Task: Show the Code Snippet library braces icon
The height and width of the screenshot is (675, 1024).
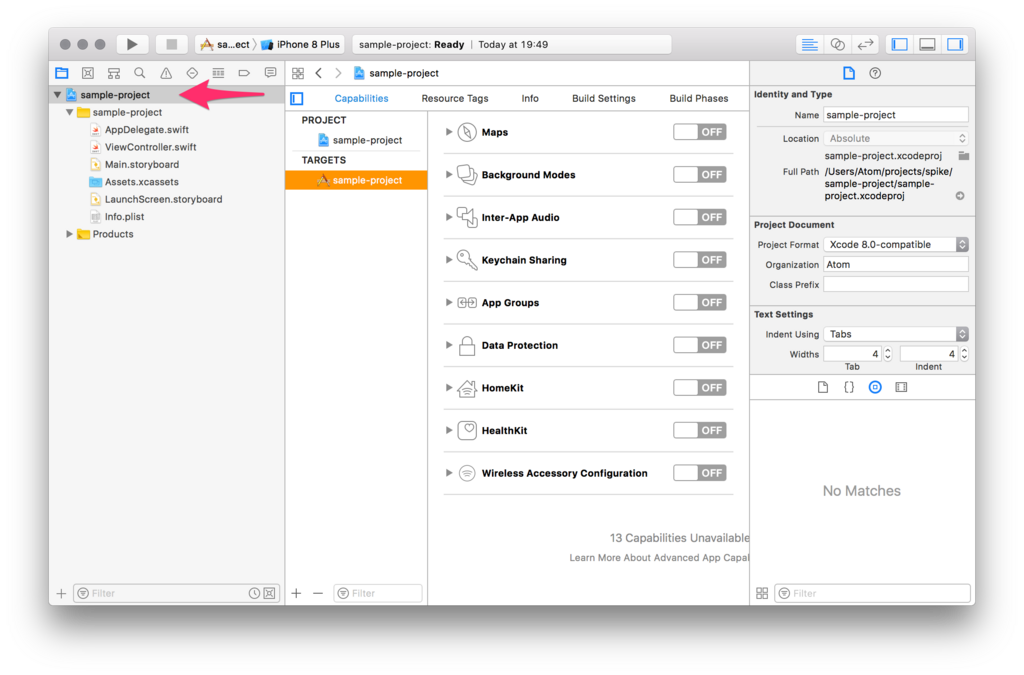Action: pos(849,387)
